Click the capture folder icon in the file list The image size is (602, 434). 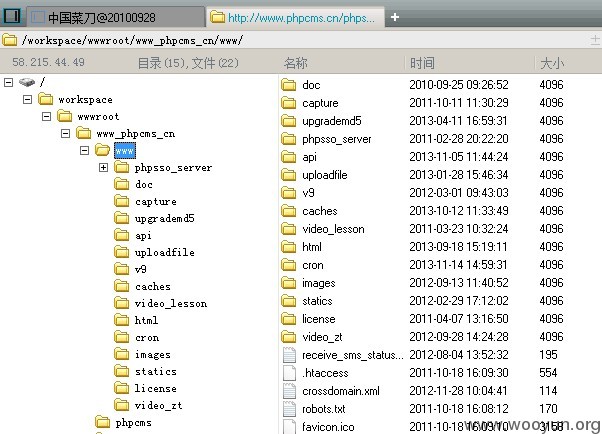coord(289,103)
